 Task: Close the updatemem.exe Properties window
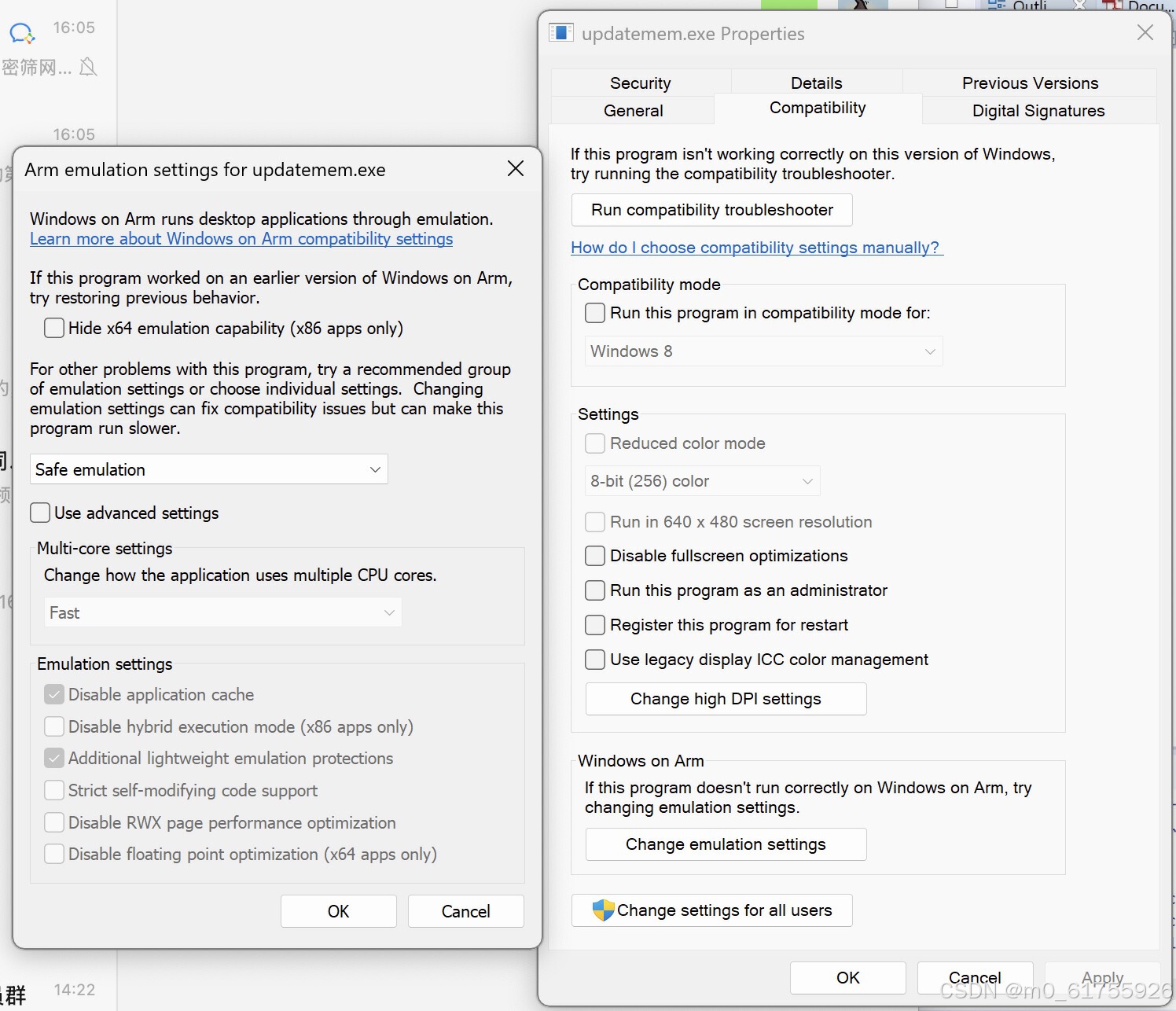[x=1145, y=32]
